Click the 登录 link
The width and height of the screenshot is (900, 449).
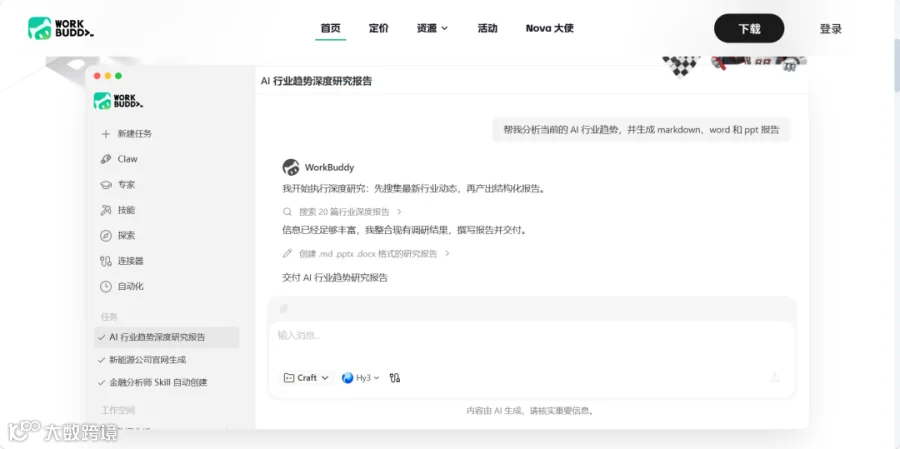tap(831, 29)
